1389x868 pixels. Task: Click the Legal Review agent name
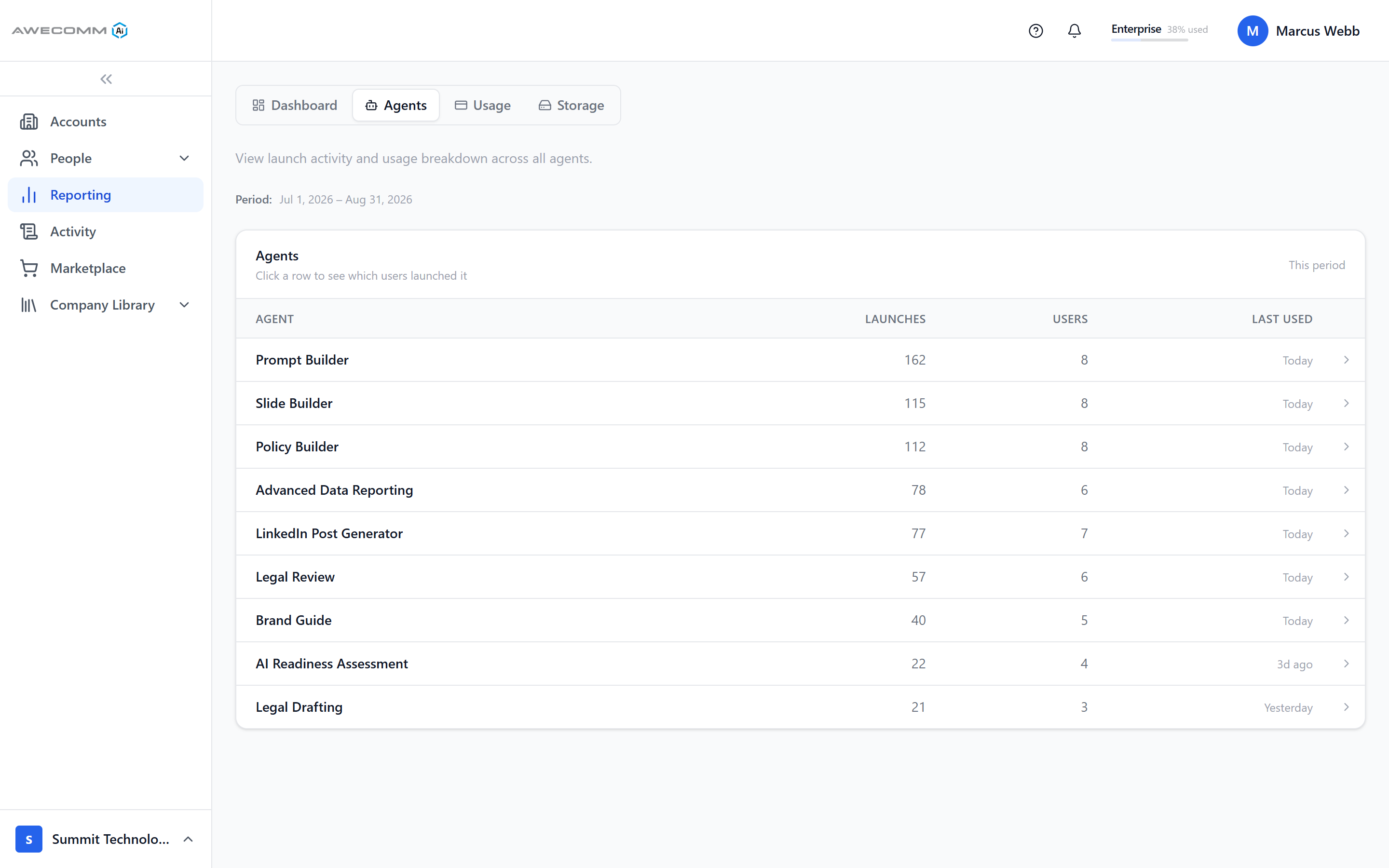tap(295, 577)
